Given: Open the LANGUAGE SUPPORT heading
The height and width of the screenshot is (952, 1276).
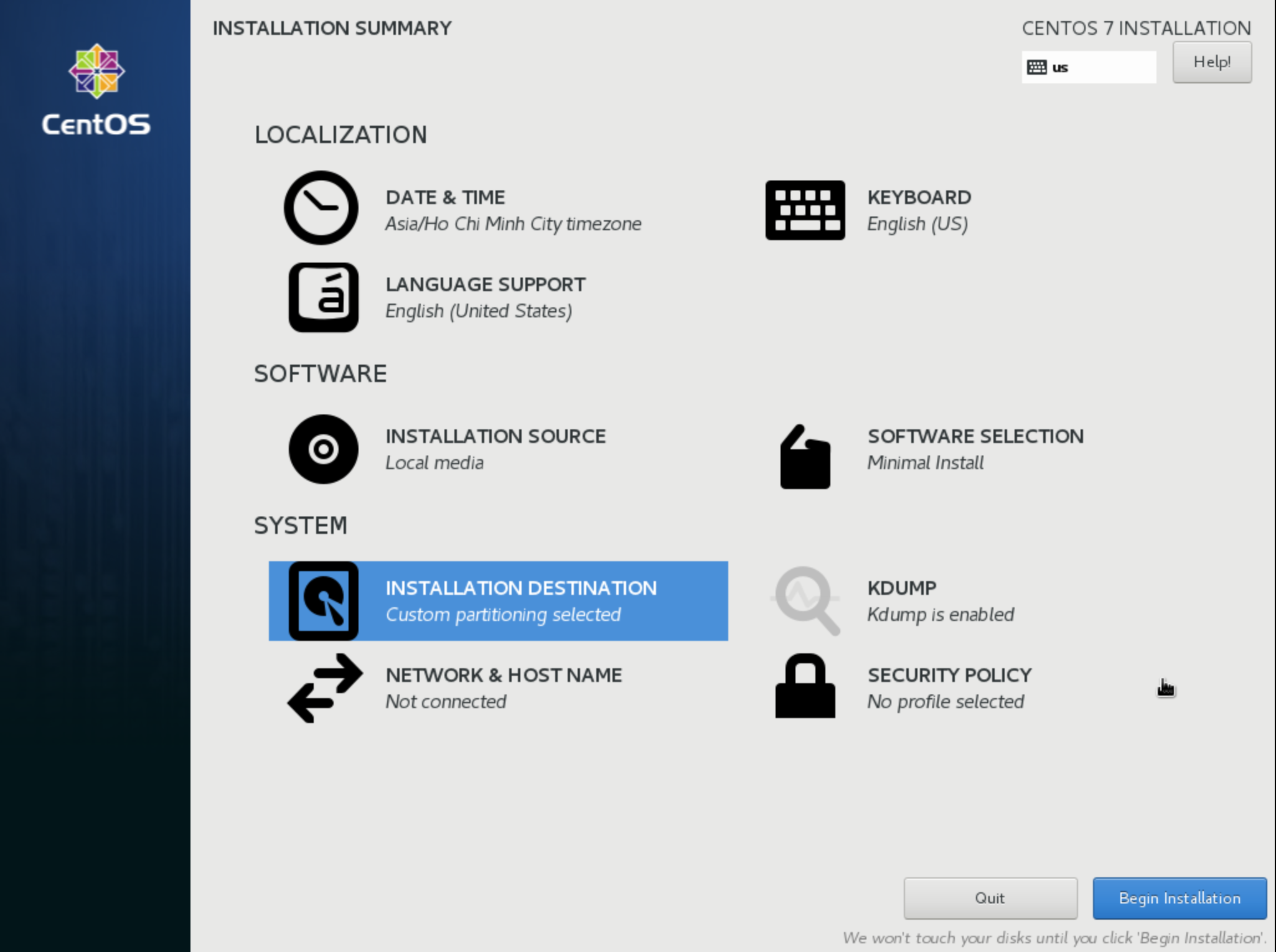Looking at the screenshot, I should coord(486,284).
